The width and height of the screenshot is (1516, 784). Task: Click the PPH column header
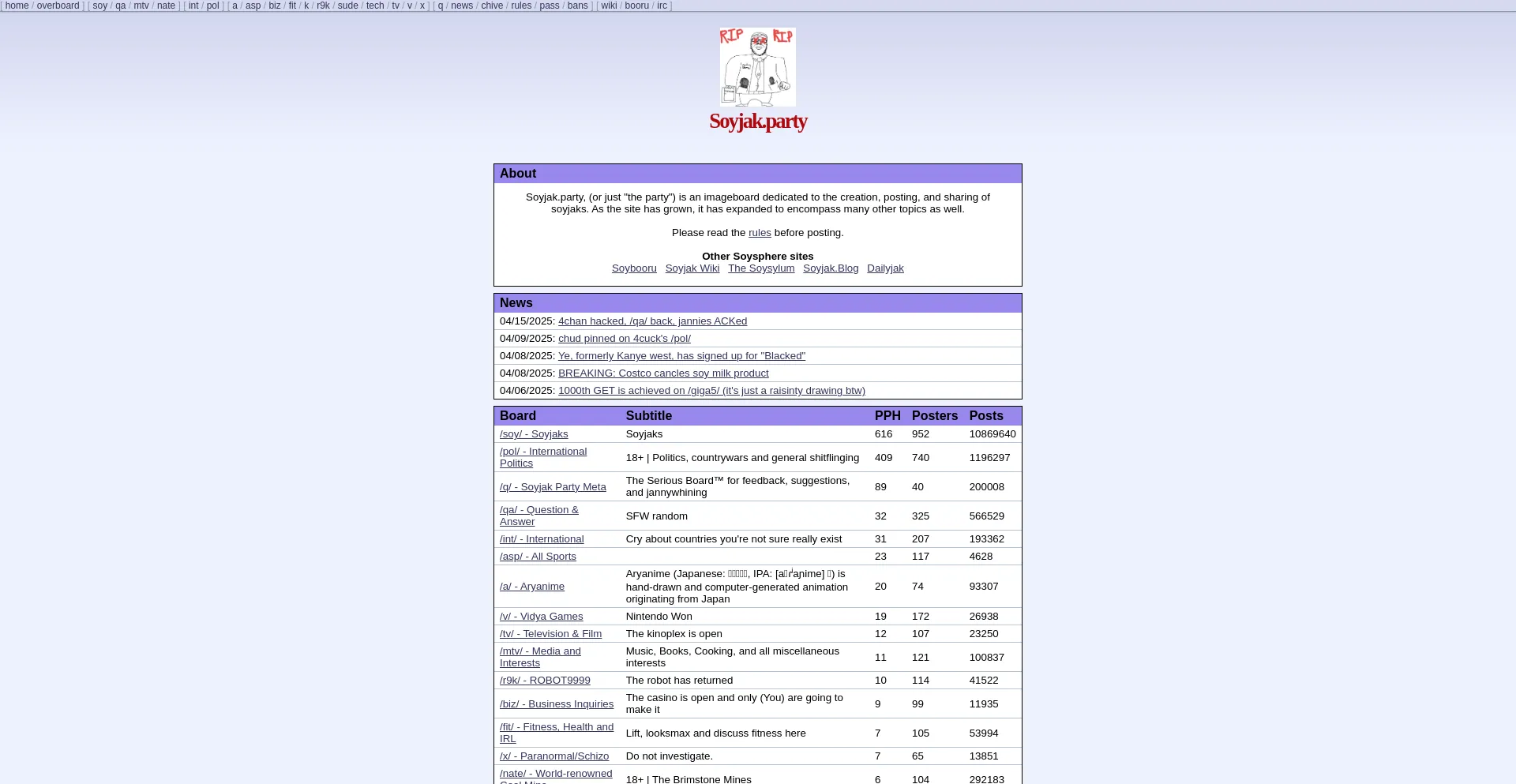pos(887,416)
